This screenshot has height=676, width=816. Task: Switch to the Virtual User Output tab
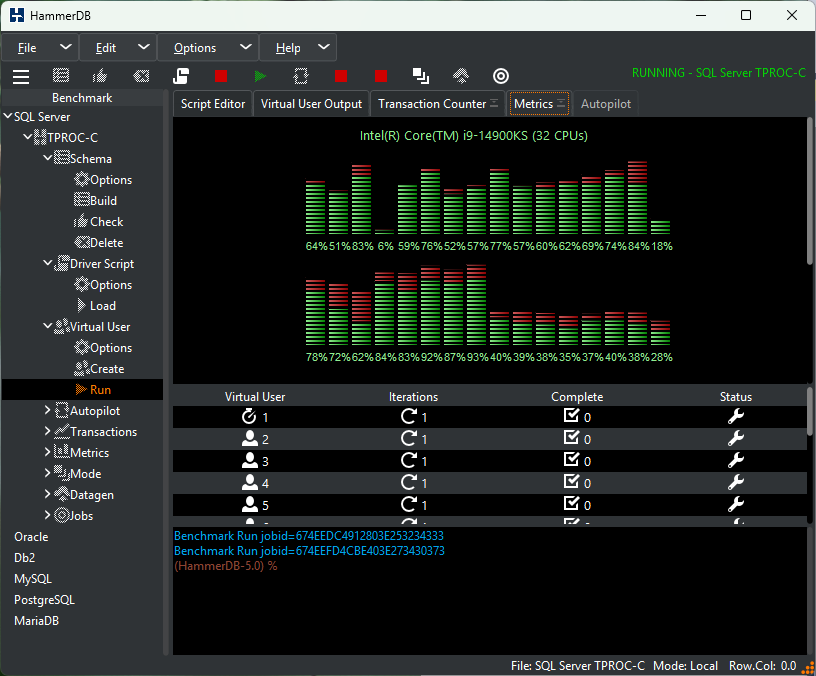pos(311,104)
